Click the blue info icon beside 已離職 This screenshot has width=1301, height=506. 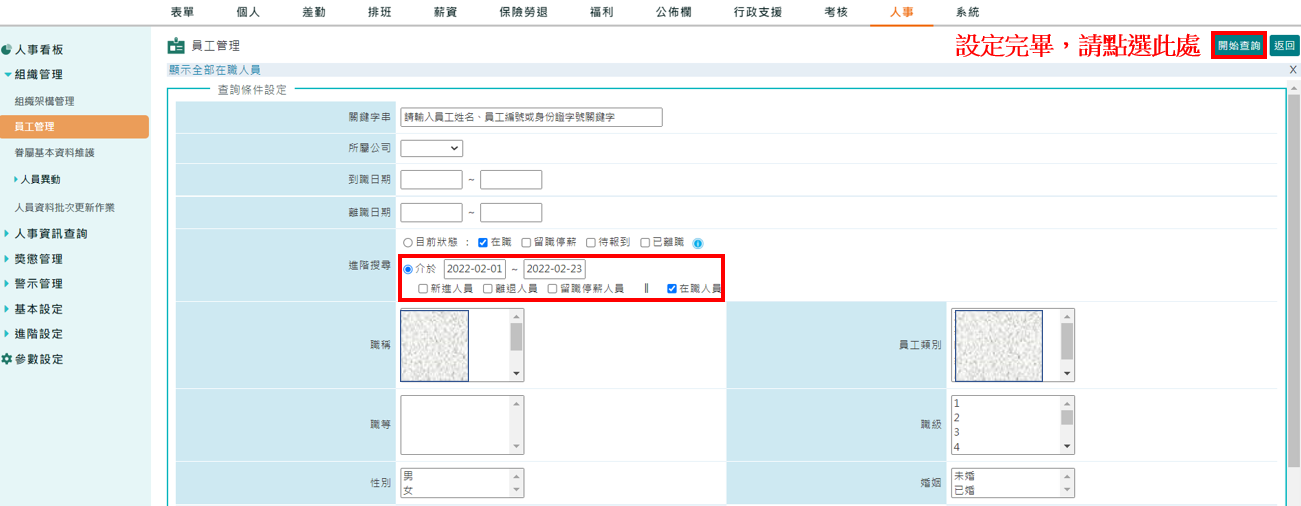[698, 243]
